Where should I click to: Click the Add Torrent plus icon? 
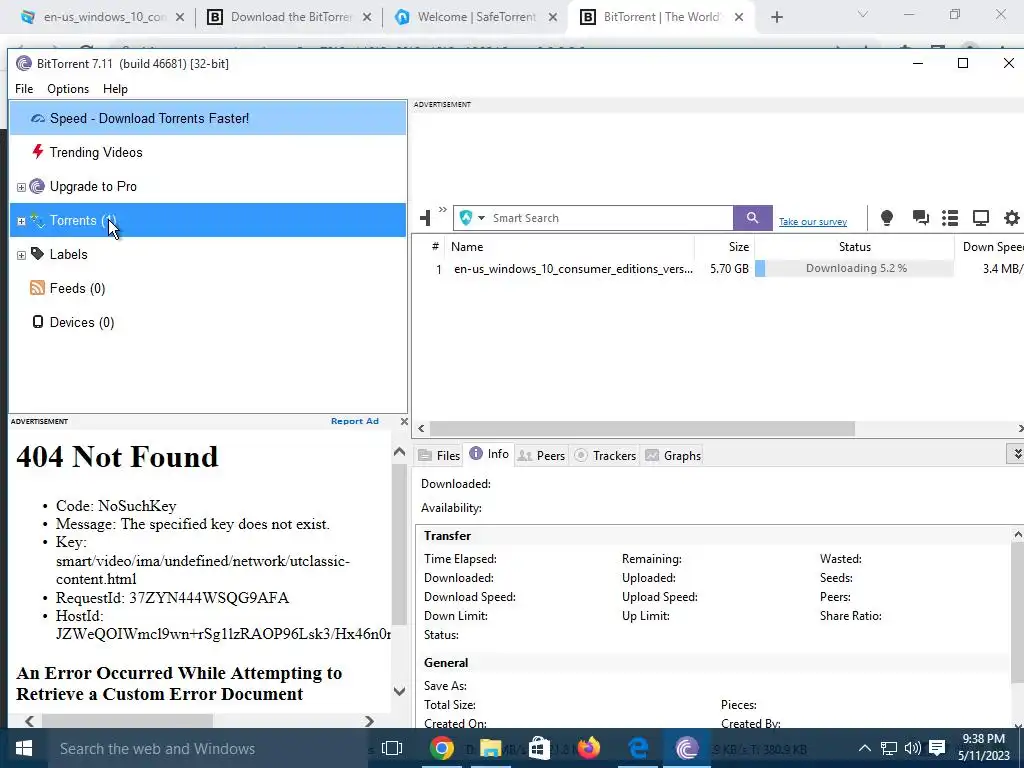425,218
